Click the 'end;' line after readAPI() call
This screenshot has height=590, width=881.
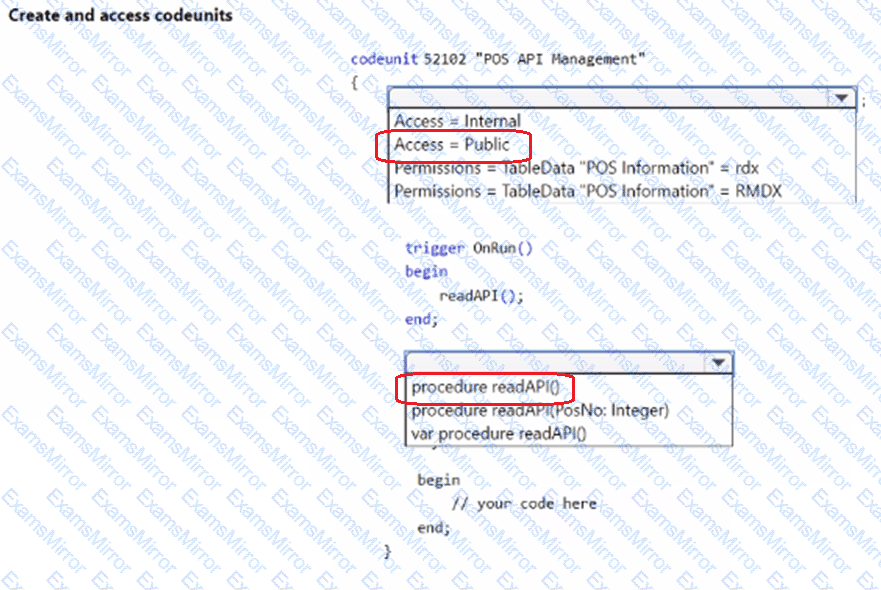421,319
